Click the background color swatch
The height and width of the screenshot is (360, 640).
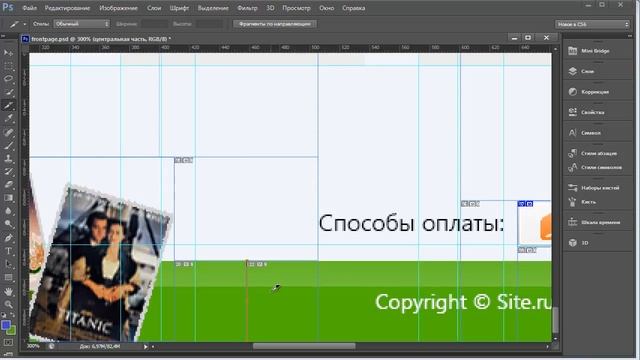tap(12, 330)
